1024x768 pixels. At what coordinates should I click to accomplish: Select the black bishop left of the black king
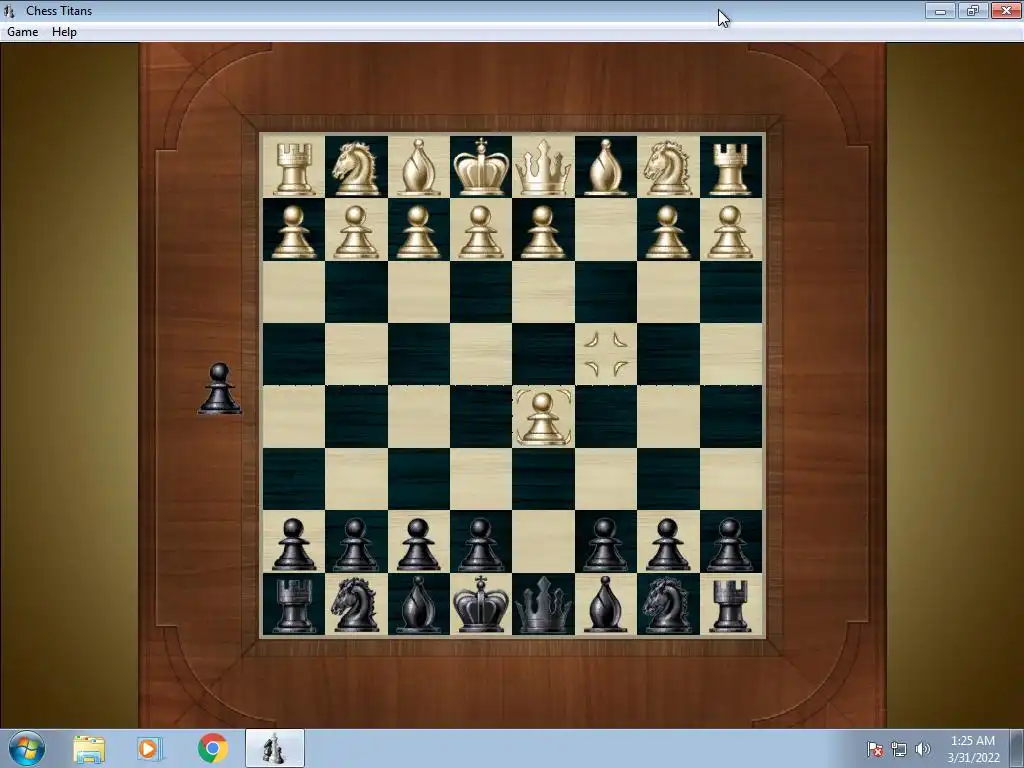[418, 605]
